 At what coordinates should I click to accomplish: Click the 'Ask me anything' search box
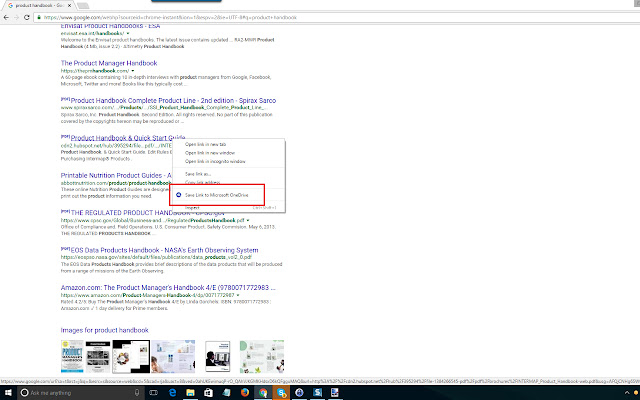pos(82,393)
